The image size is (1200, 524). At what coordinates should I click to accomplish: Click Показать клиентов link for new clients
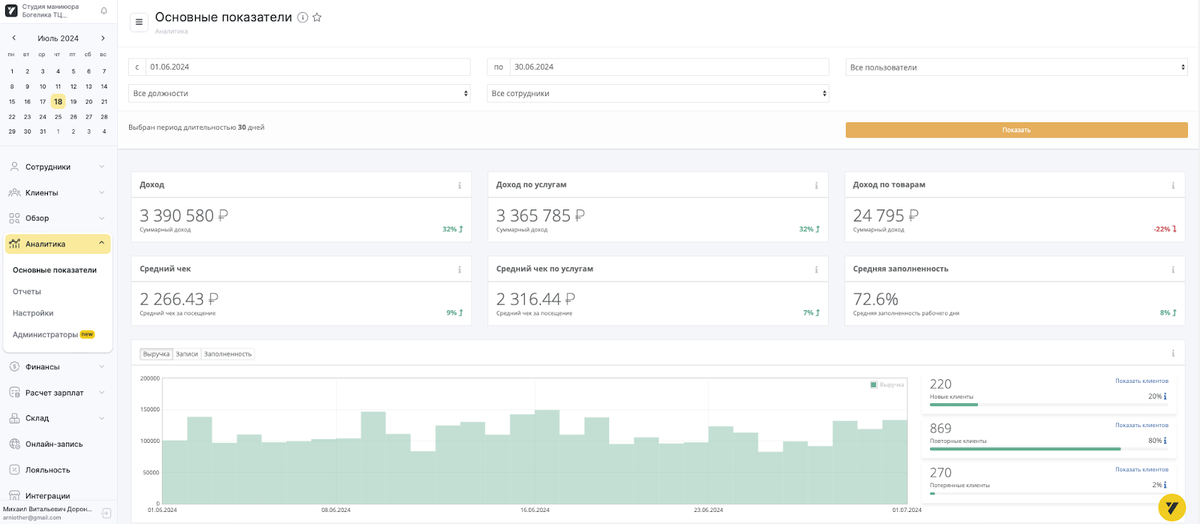click(x=1141, y=381)
